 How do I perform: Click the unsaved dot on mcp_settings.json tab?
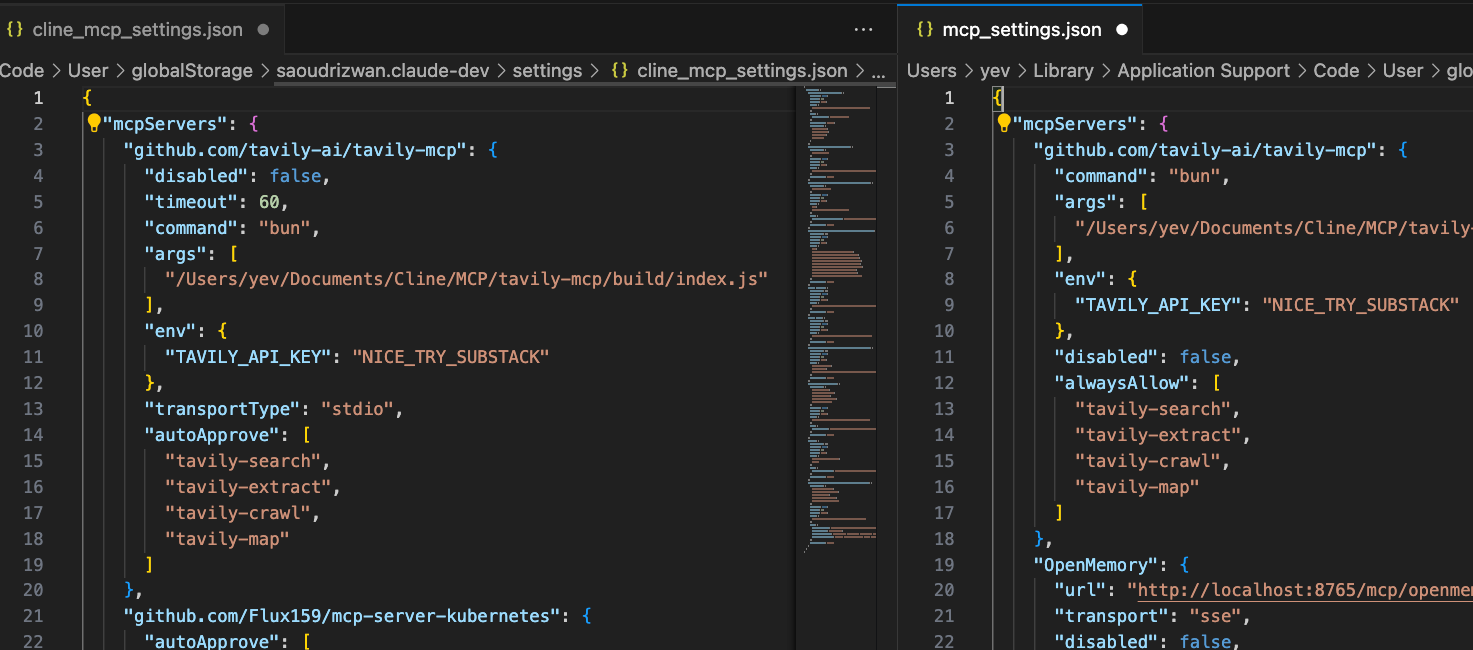coord(1121,30)
